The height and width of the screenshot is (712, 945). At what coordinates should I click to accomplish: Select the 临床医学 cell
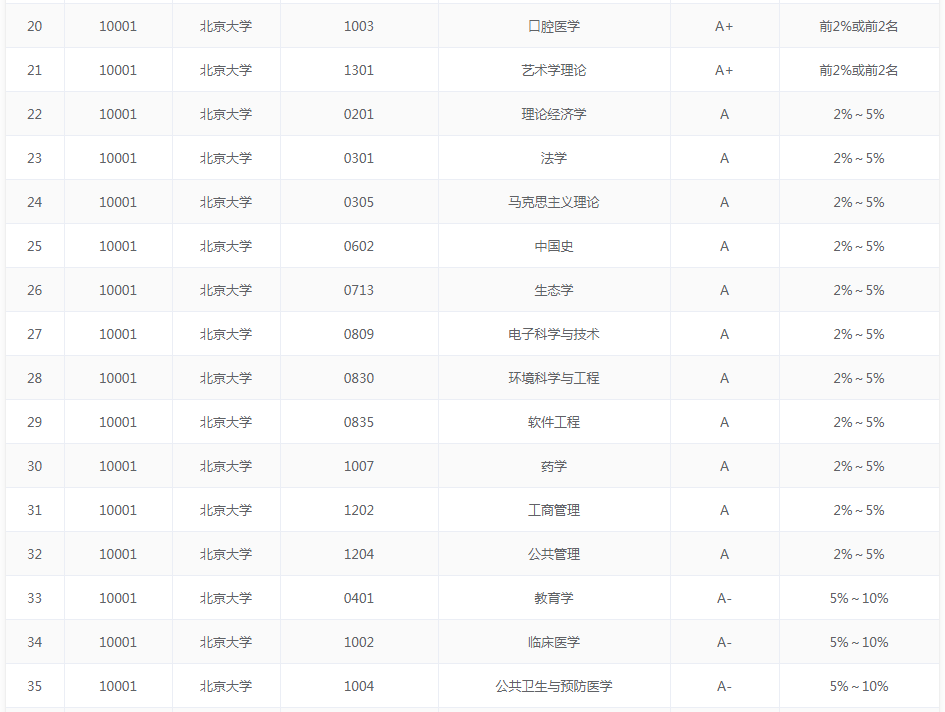pos(554,643)
